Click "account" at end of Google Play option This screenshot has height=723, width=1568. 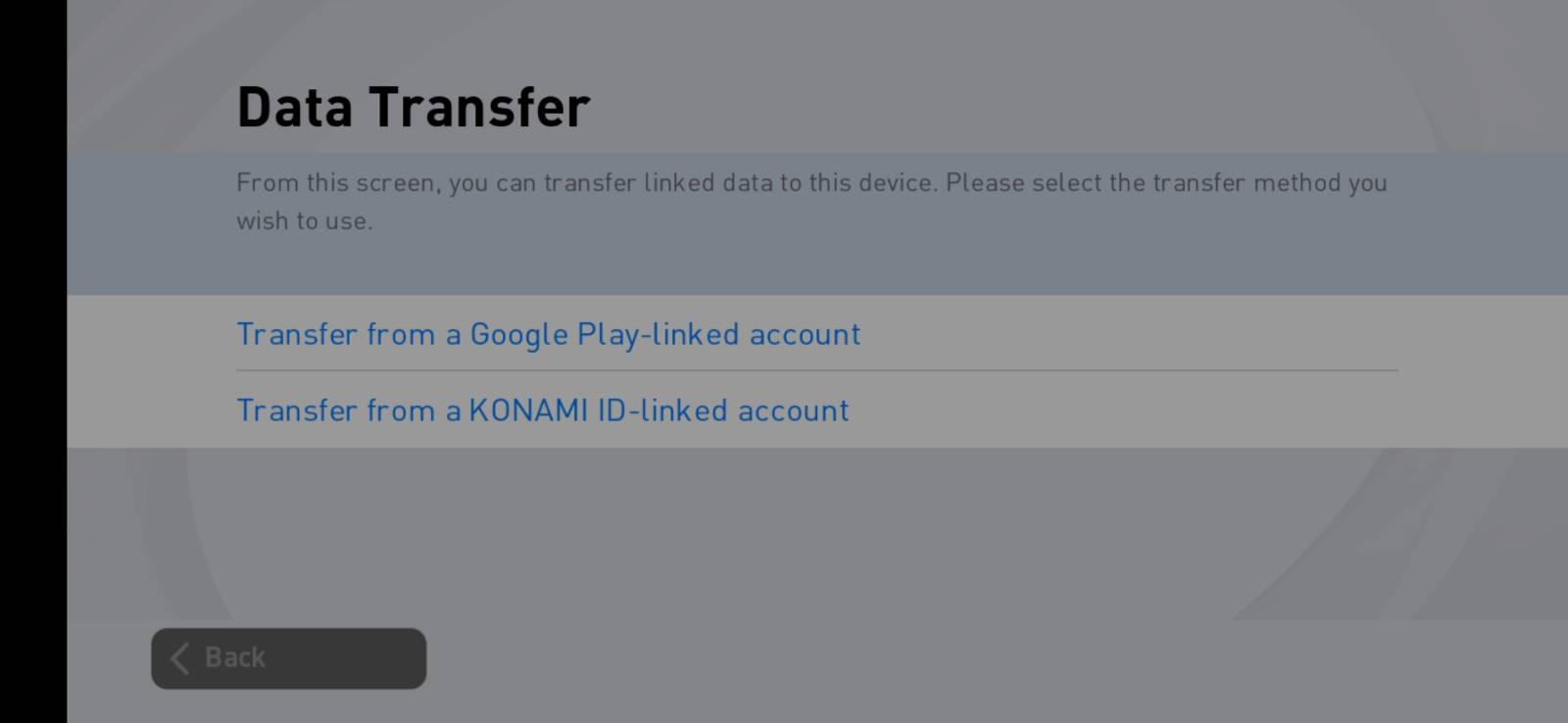[805, 334]
